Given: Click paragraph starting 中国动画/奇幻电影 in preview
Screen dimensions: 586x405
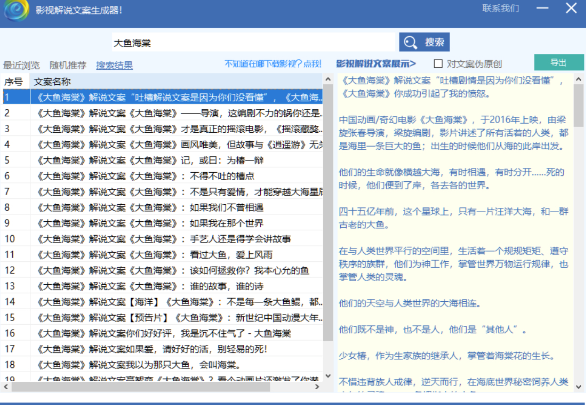Looking at the screenshot, I should click(453, 133).
